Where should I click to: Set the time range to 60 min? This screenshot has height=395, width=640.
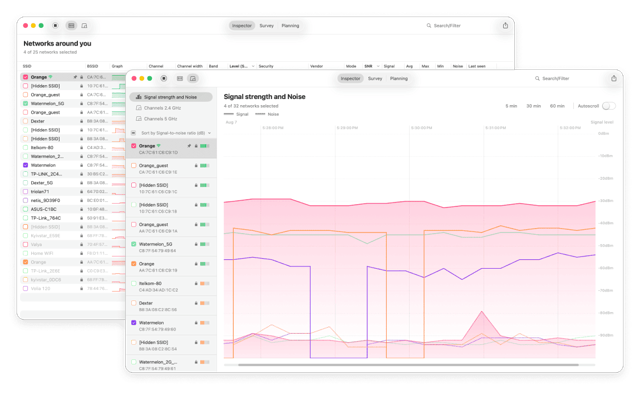coord(557,106)
